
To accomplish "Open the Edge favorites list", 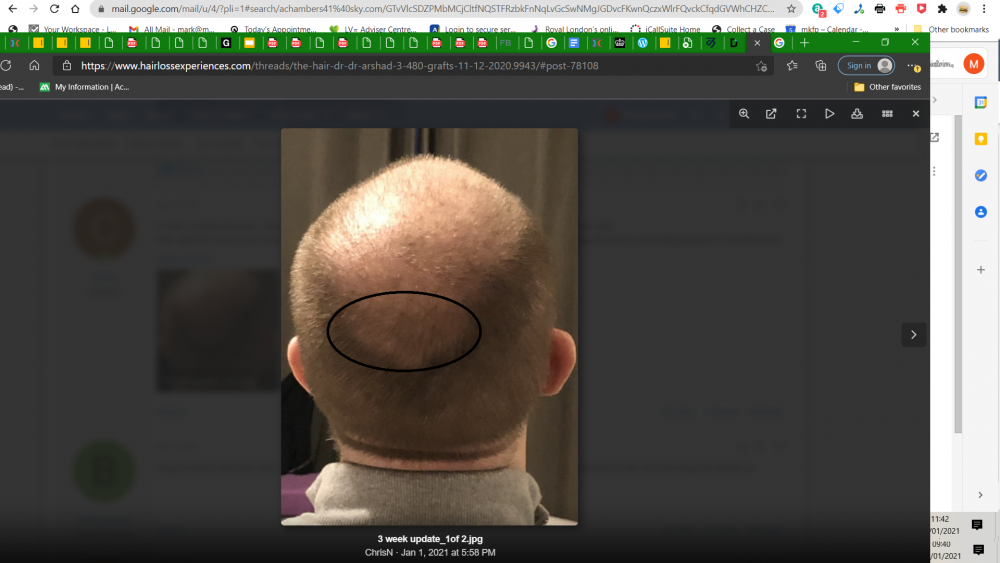I will [x=792, y=66].
